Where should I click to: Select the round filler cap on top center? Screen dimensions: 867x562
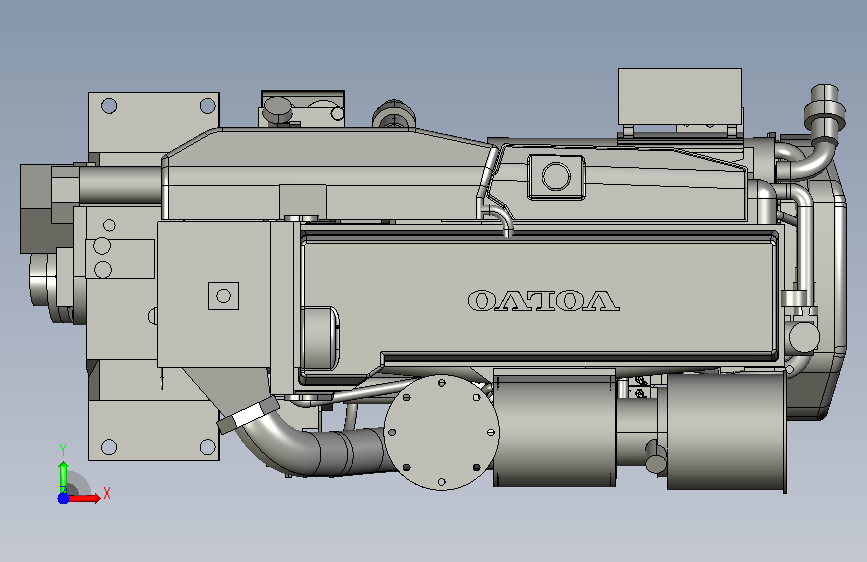[x=394, y=115]
